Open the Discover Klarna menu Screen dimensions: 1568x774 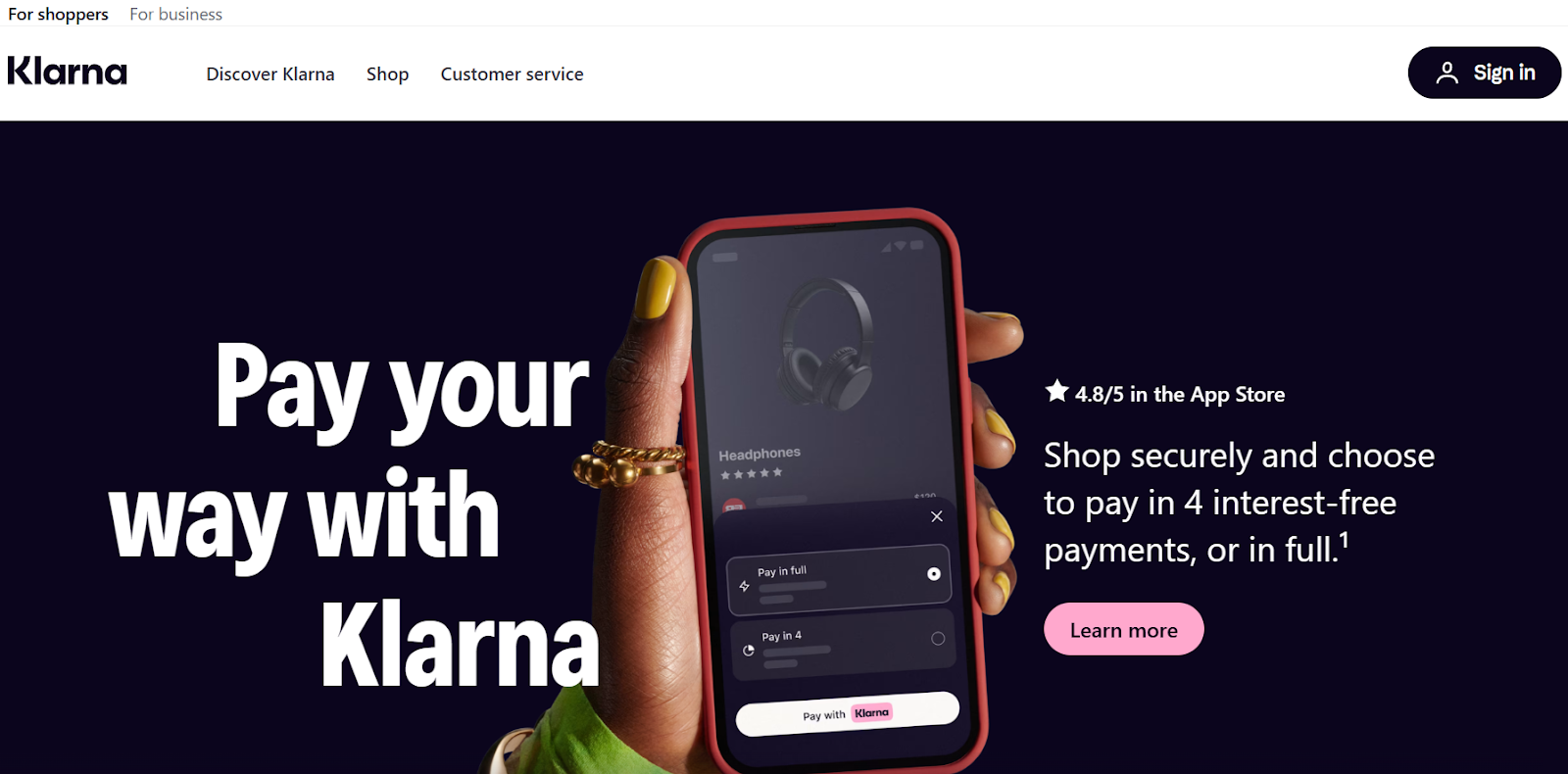[270, 74]
